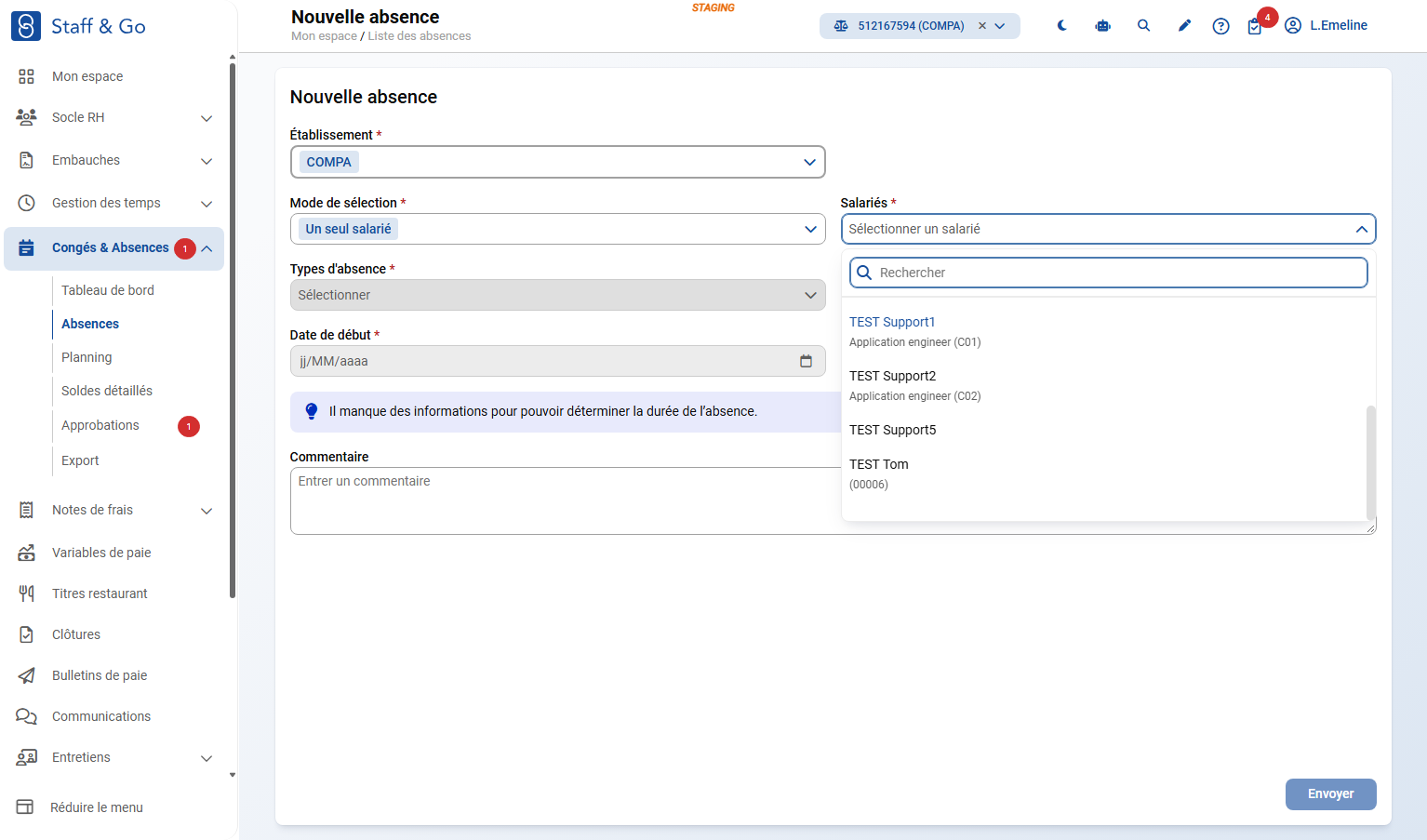This screenshot has height=840, width=1427.
Task: Focus the Rechercher employee search field
Action: pos(1109,273)
